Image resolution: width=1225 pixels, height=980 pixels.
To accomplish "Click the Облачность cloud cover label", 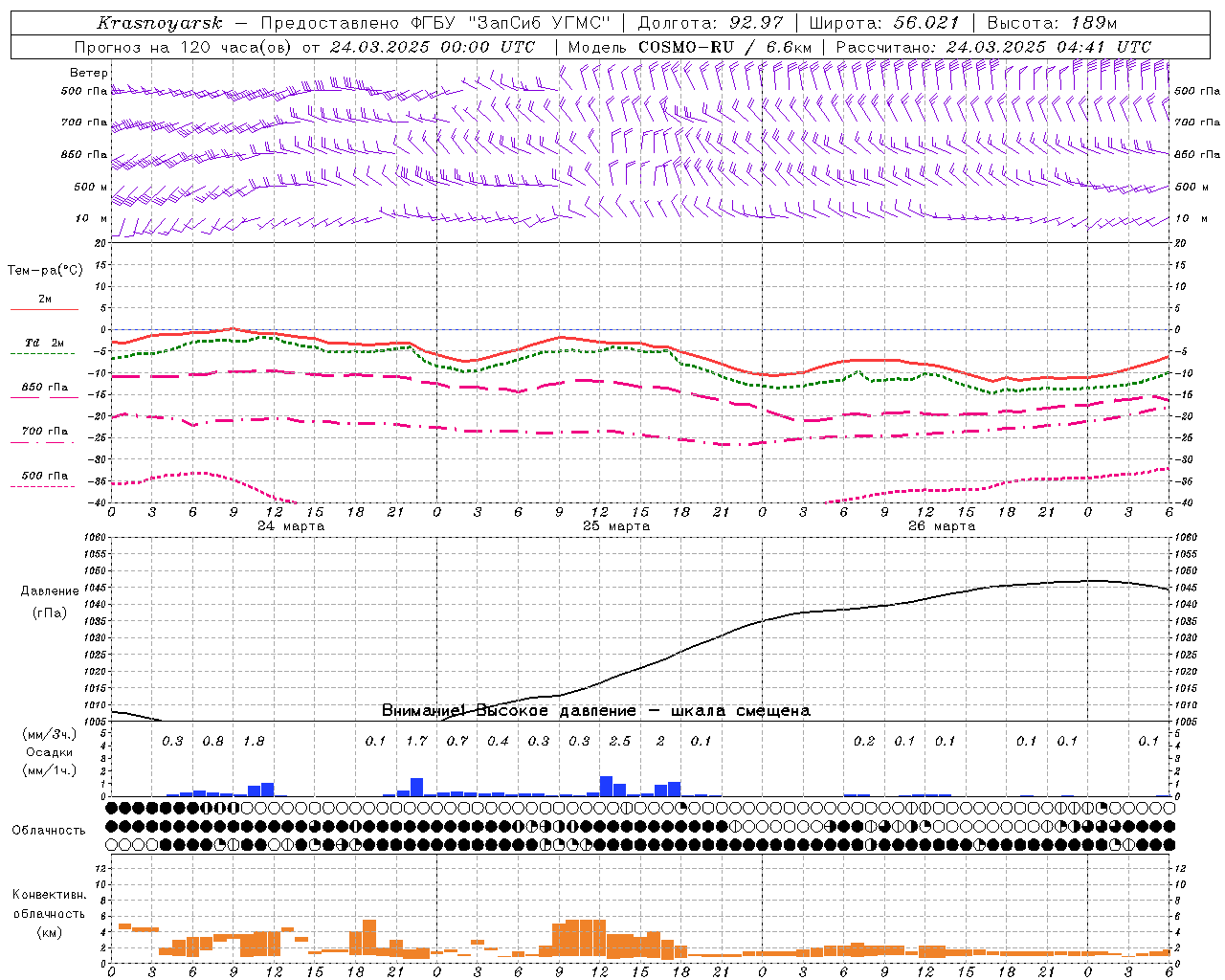I will [x=49, y=830].
